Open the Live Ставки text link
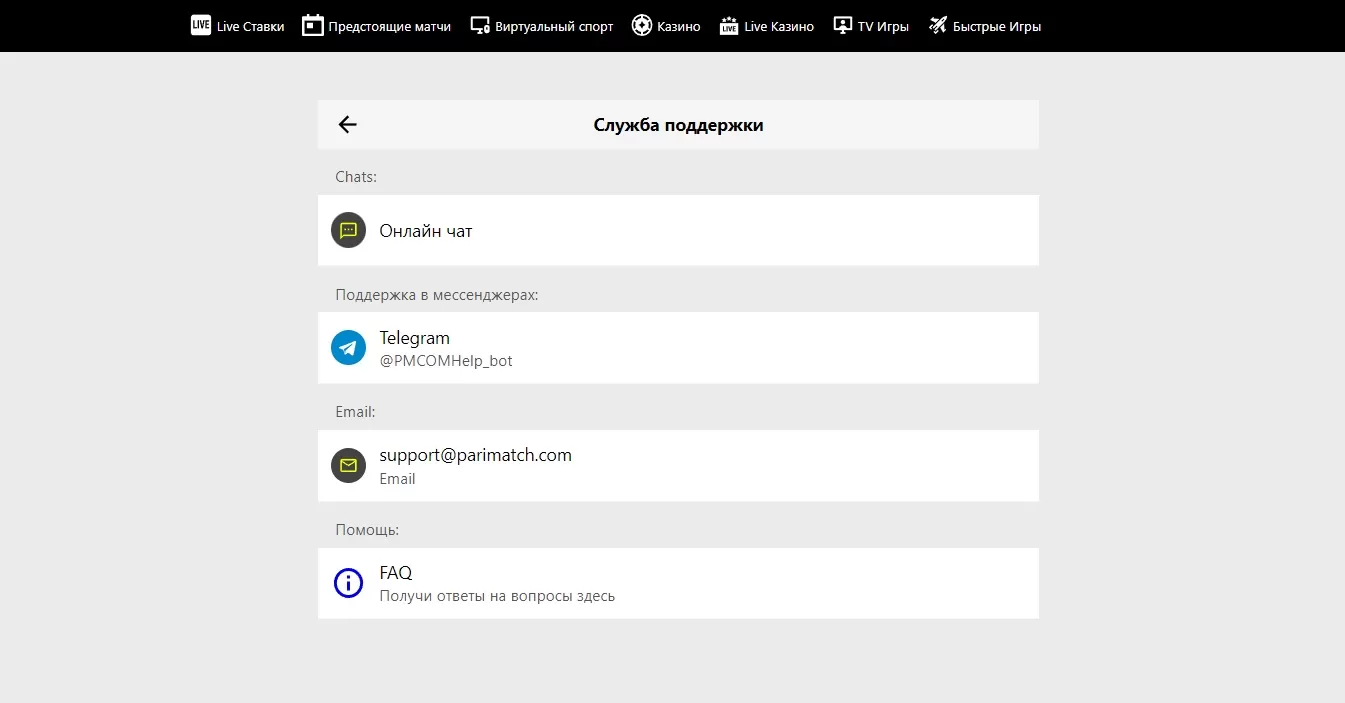Screen dimensions: 1345x703 coord(250,27)
